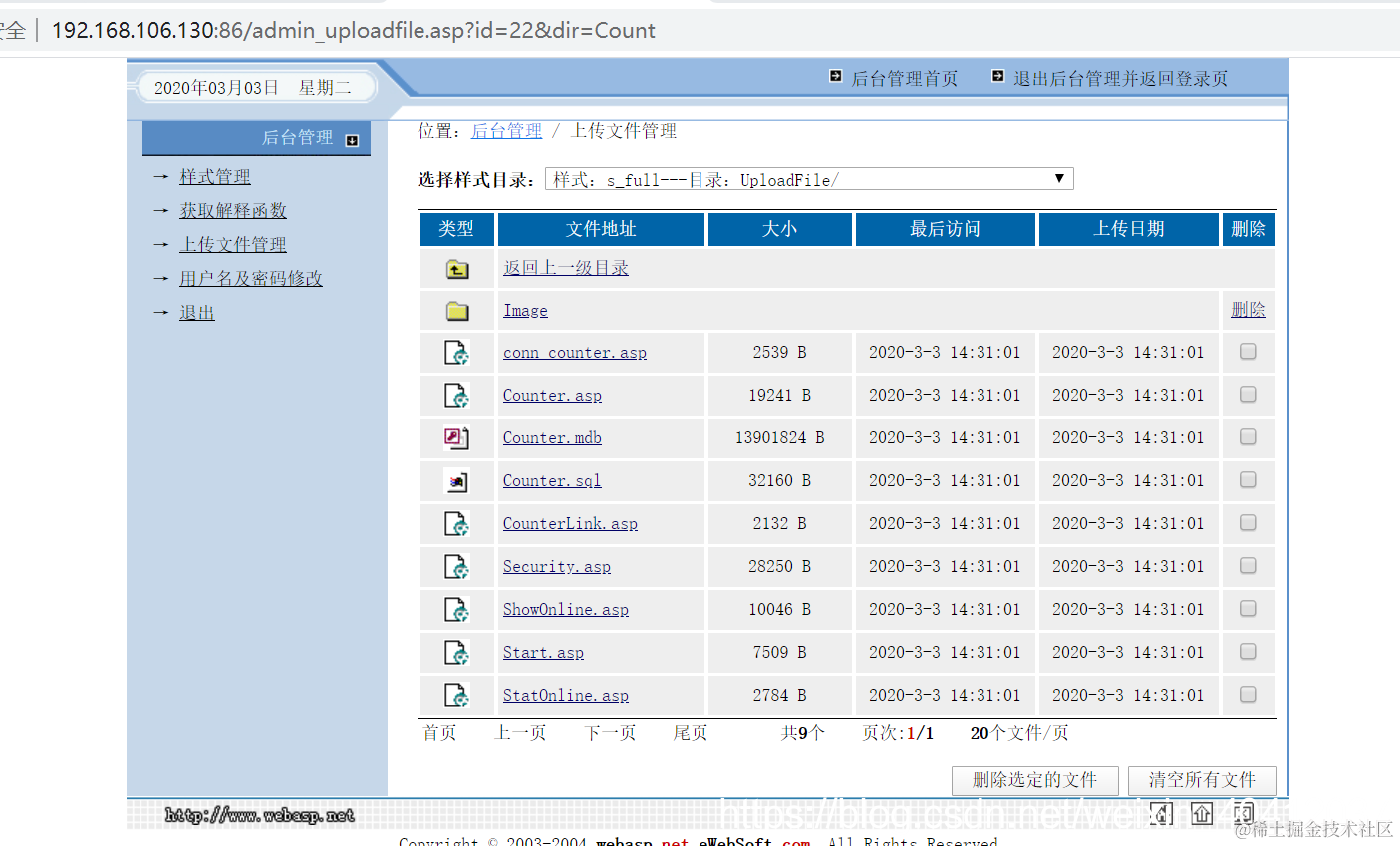The image size is (1400, 846).
Task: Click the small icon before 后台管理首页
Action: [x=836, y=76]
